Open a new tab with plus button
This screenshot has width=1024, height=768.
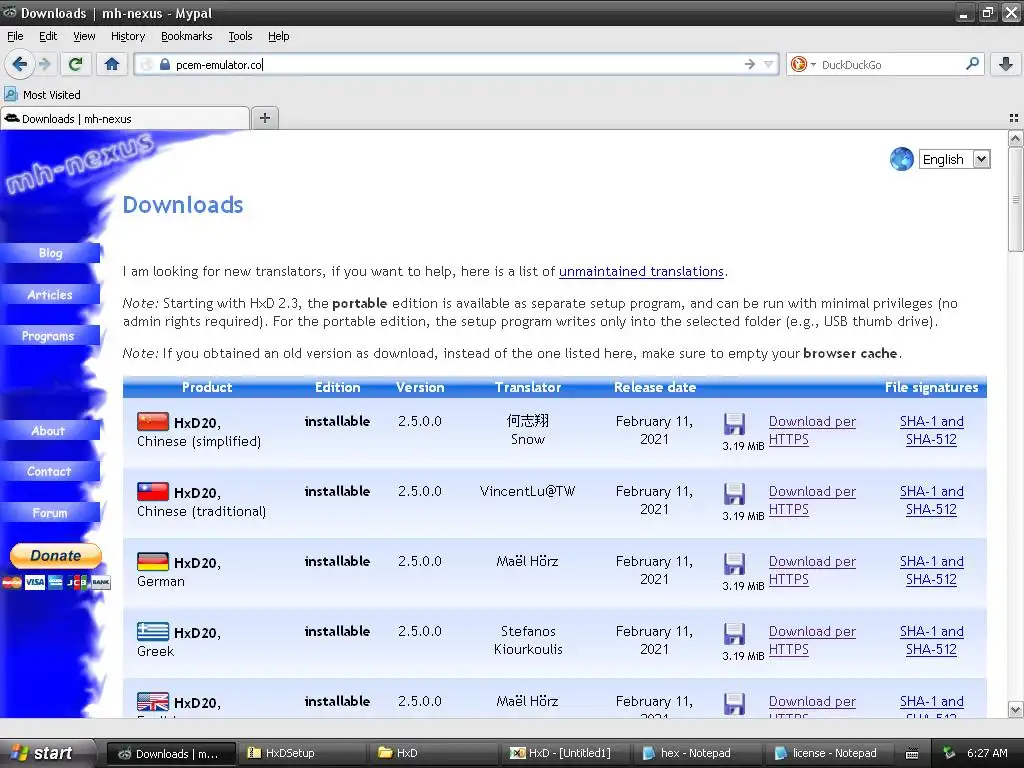tap(264, 118)
